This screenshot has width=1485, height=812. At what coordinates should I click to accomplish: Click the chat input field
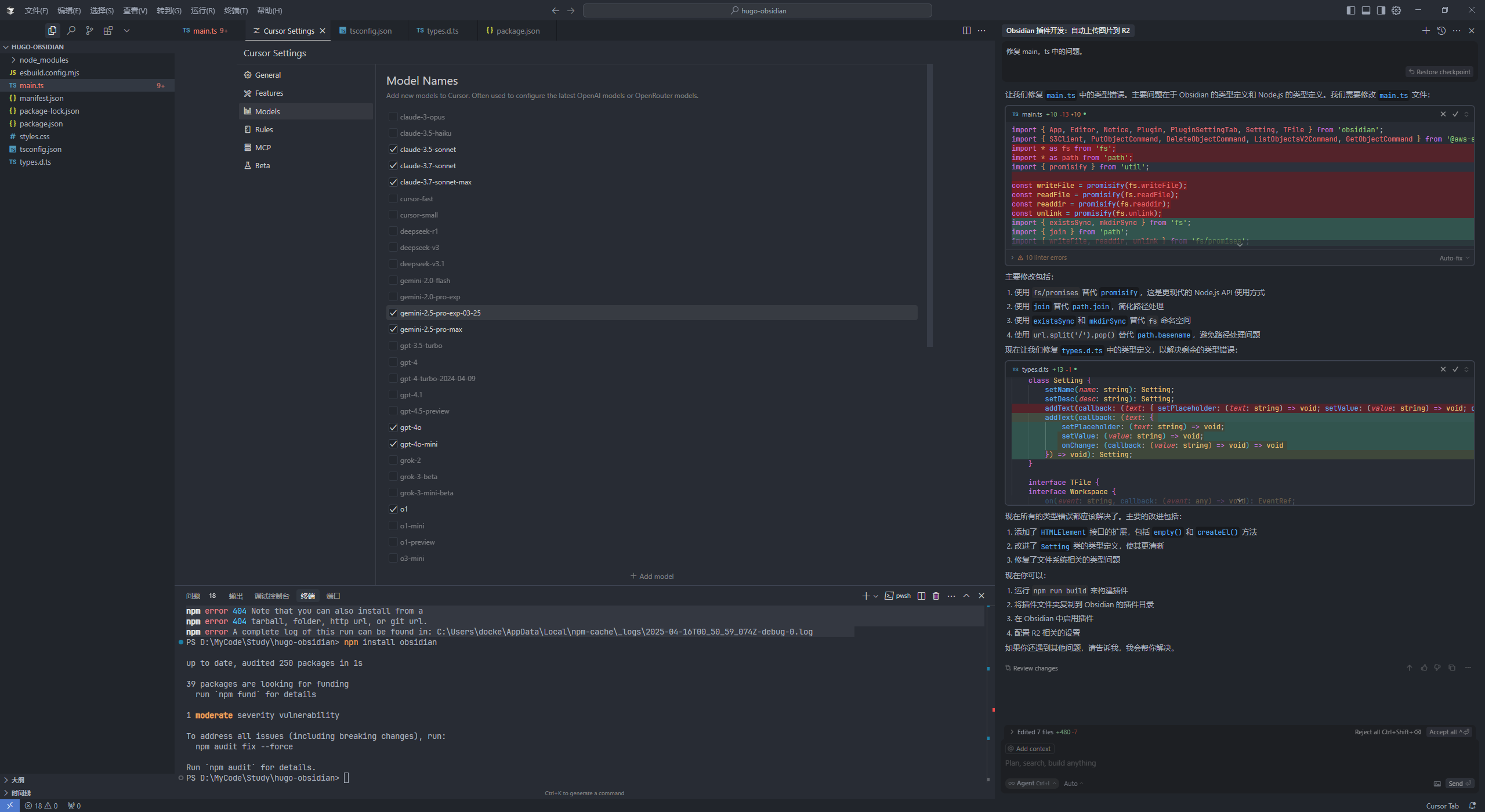point(1239,763)
